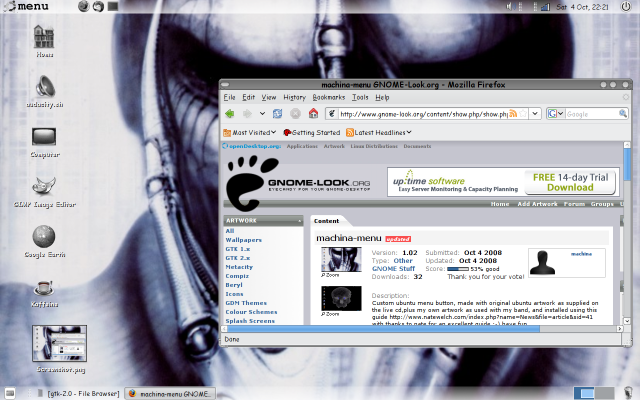
Task: Click the vertical scrollbar down arrow
Action: (627, 321)
